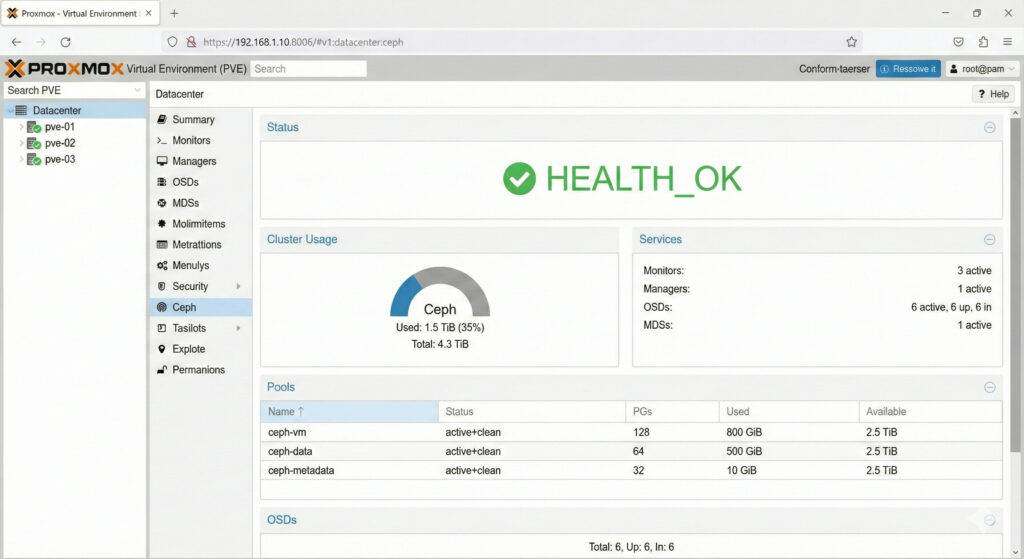Click the Molimmitems icon
The height and width of the screenshot is (559, 1024).
pyautogui.click(x=162, y=223)
